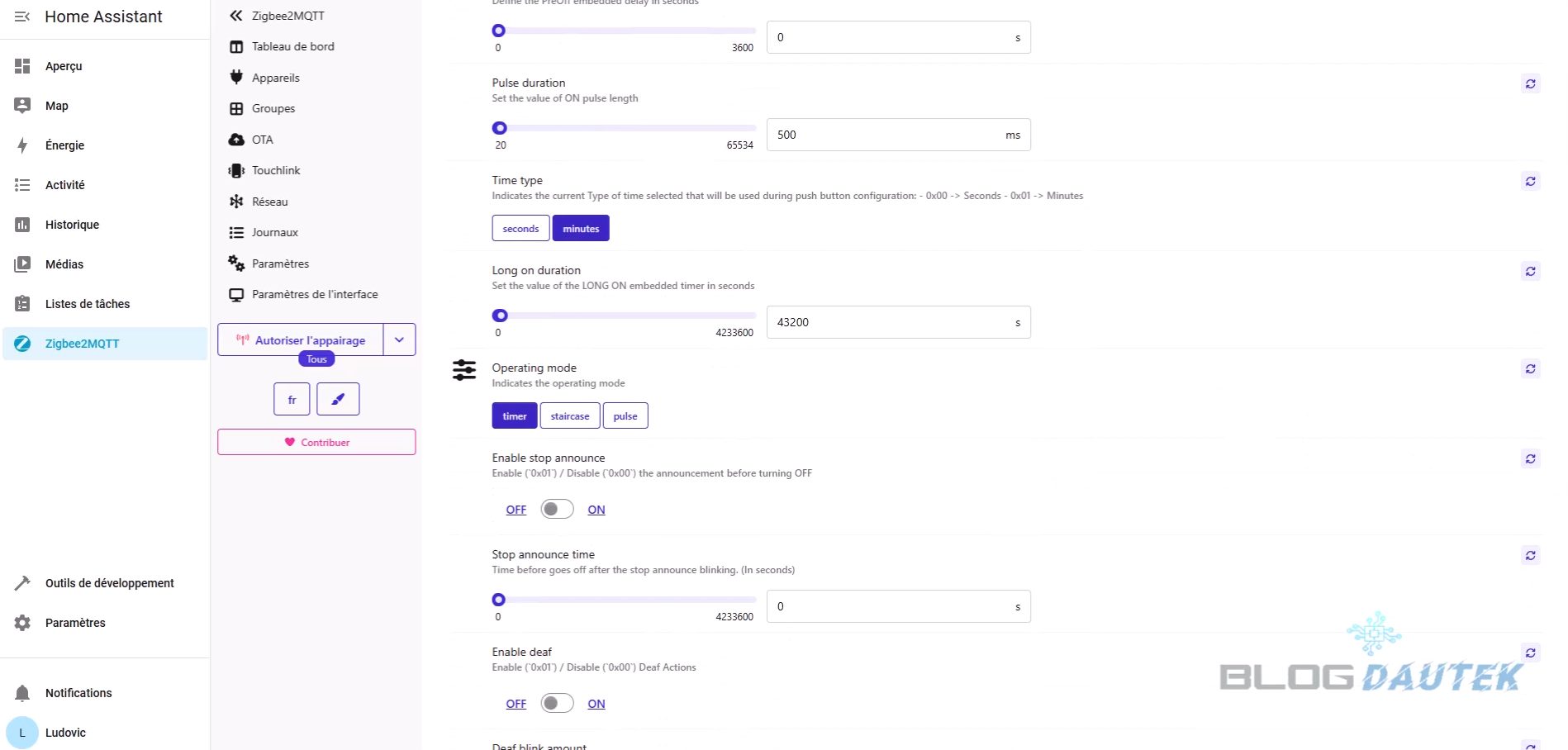This screenshot has height=750, width=1568.
Task: Open Touchlink from the Zigbee2MQTT menu
Action: point(275,170)
